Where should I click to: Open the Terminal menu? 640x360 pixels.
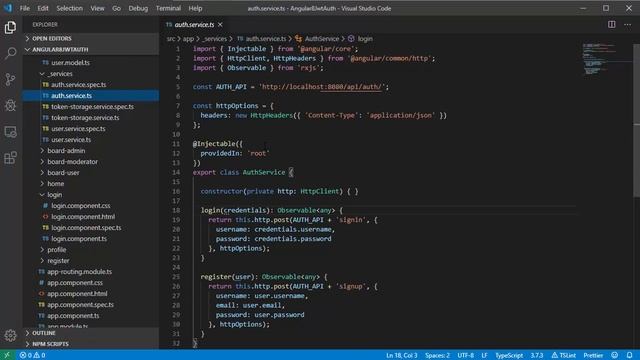click(168, 8)
